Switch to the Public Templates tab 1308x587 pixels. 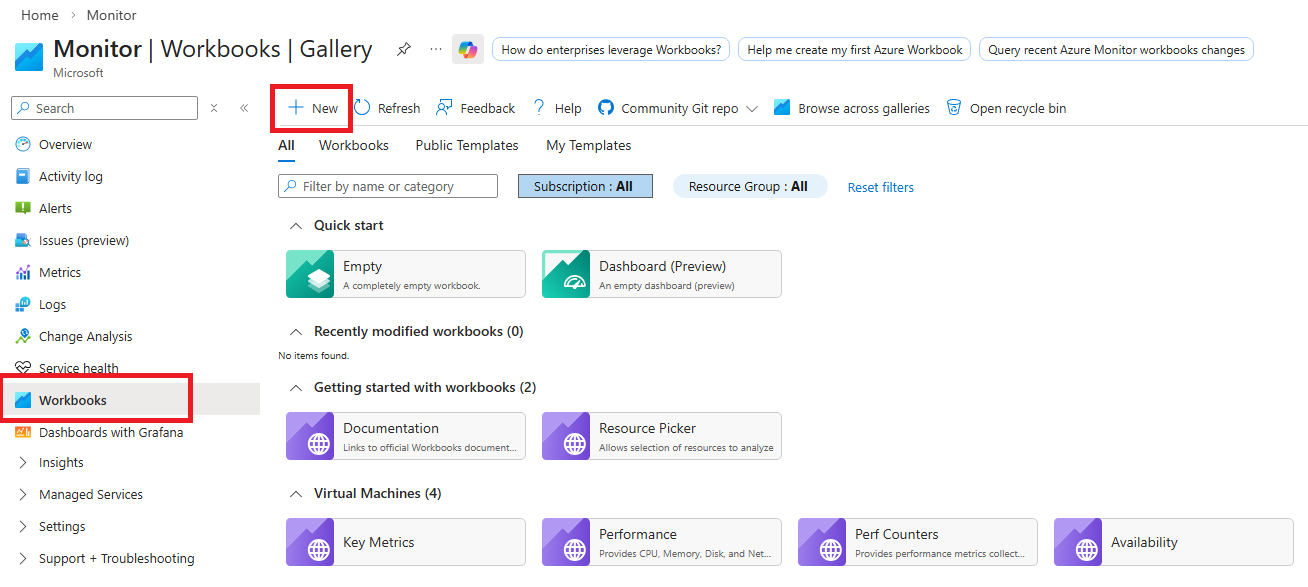pos(466,145)
